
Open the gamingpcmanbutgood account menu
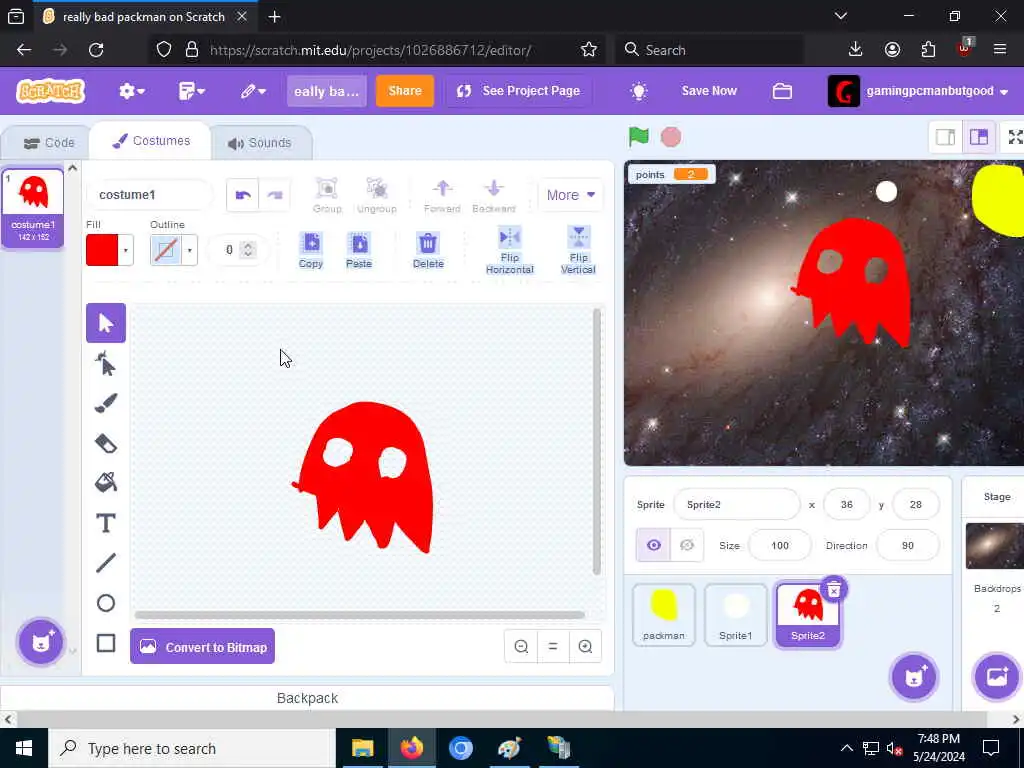pos(918,91)
